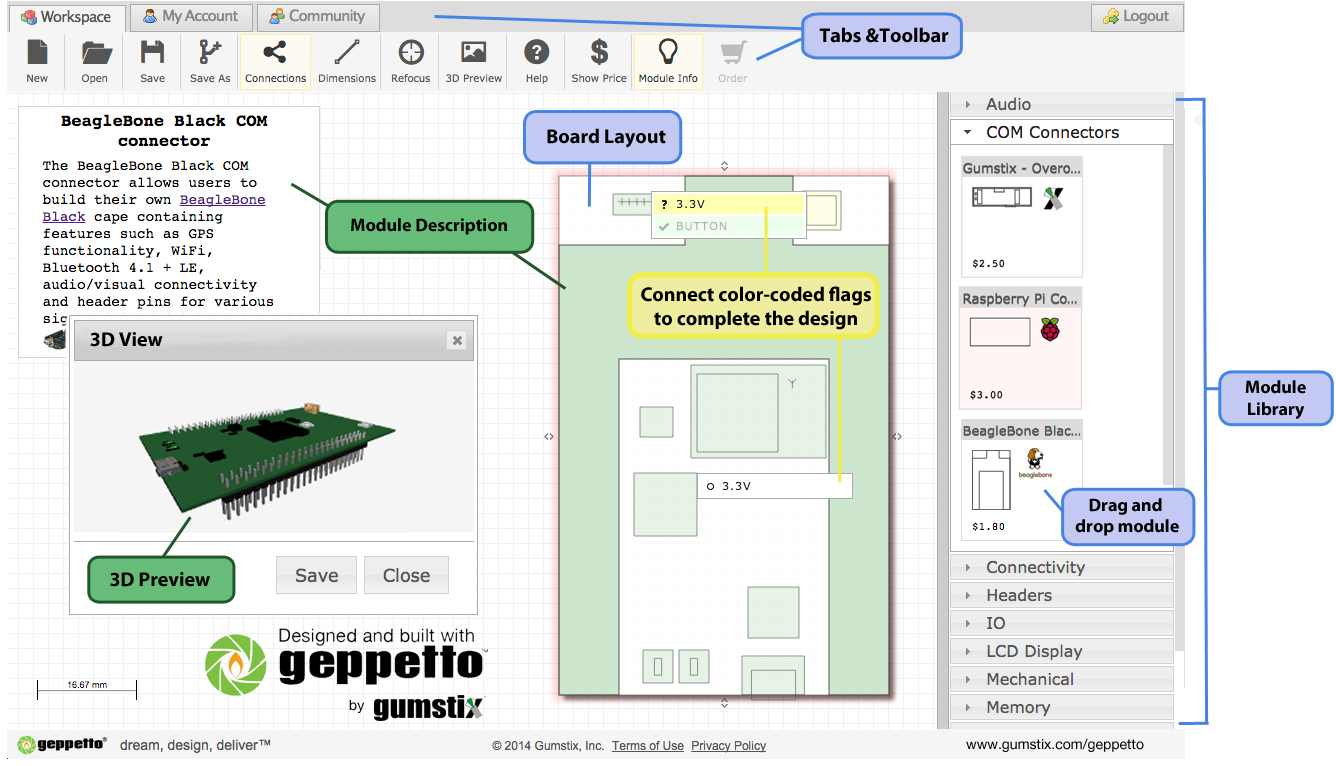Choose the Save As toolbar icon
The height and width of the screenshot is (766, 1336).
pos(210,60)
